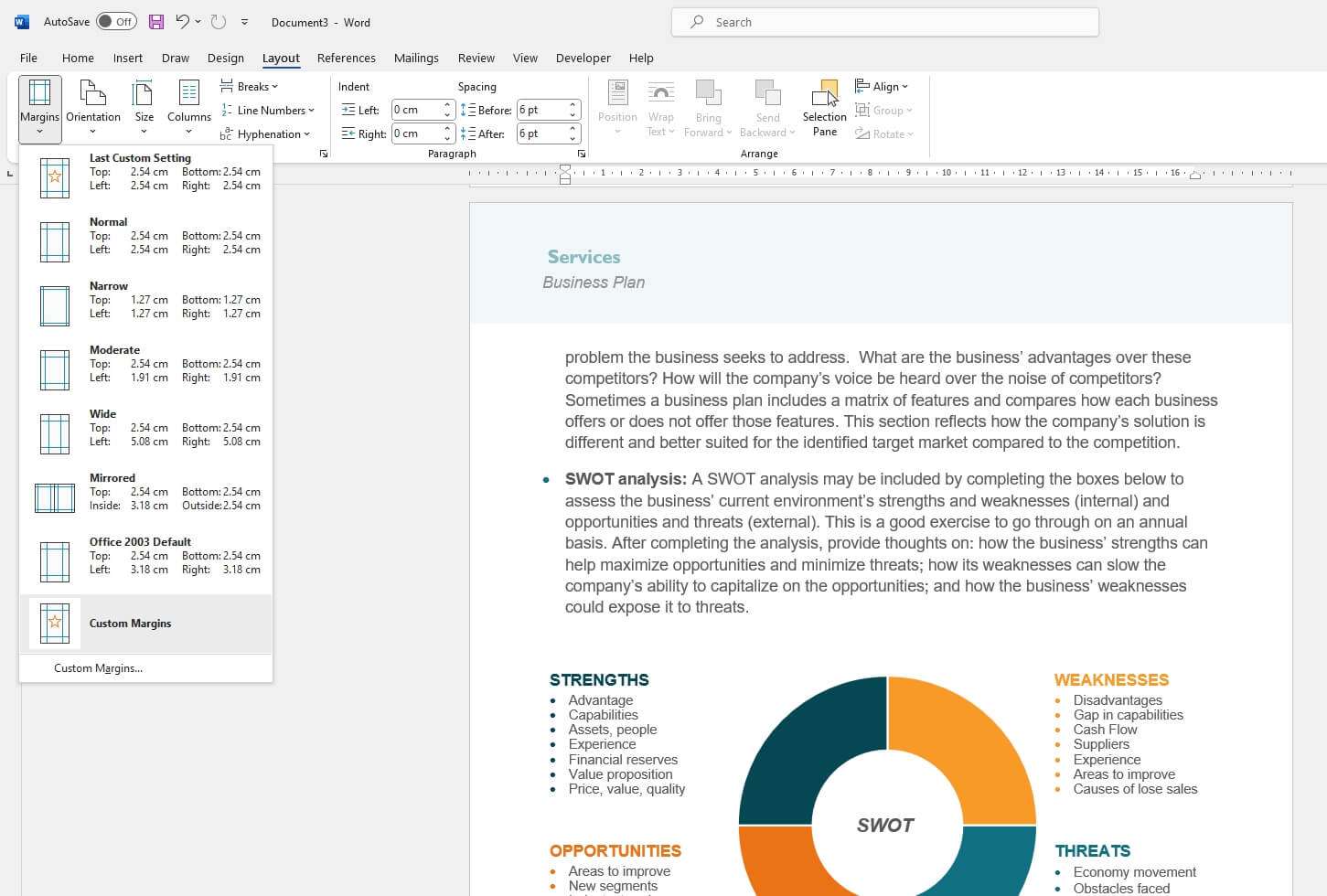Viewport: 1327px width, 896px height.
Task: Open the Selection Pane
Action: 823,108
